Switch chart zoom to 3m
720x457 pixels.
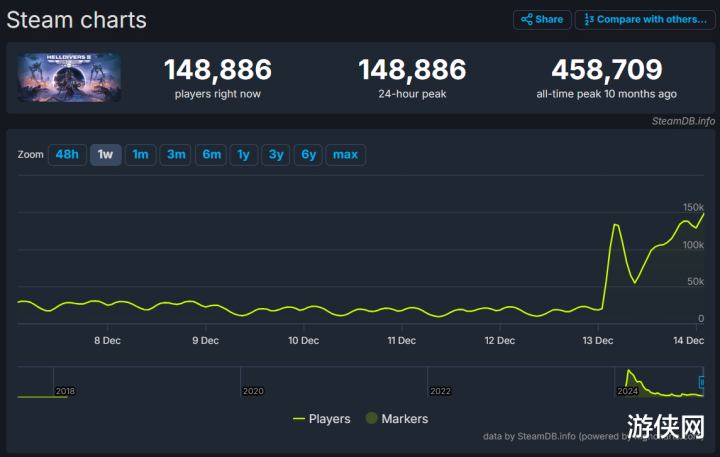(175, 155)
